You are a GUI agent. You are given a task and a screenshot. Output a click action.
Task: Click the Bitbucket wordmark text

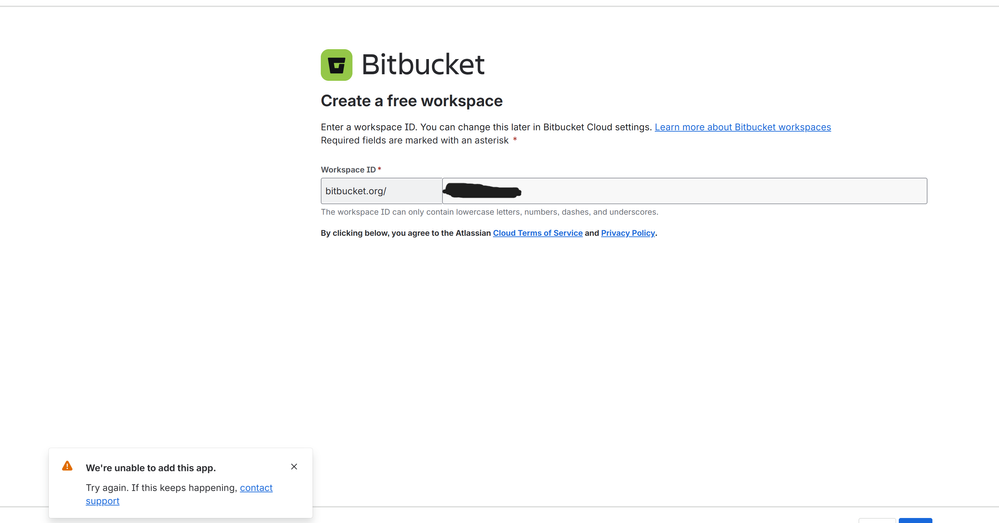pos(423,65)
